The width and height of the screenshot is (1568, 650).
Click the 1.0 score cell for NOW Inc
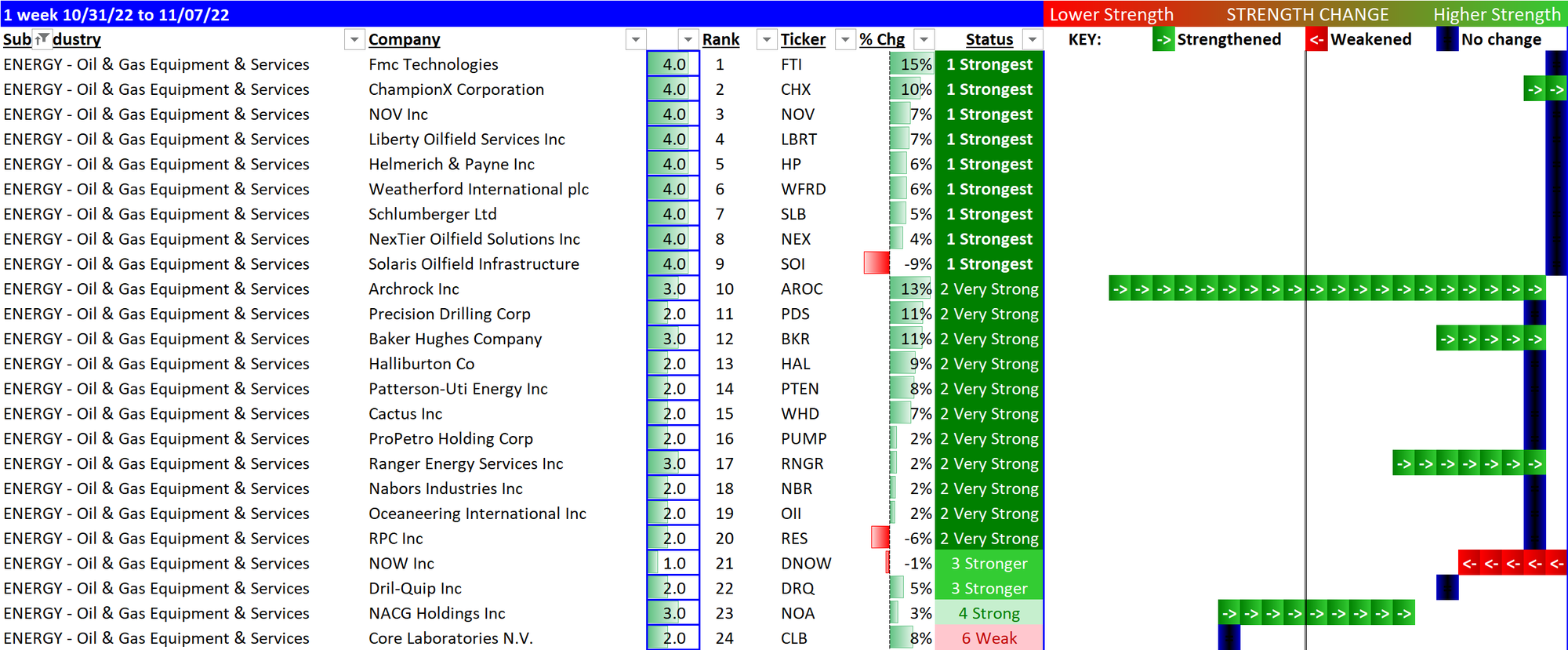[673, 564]
